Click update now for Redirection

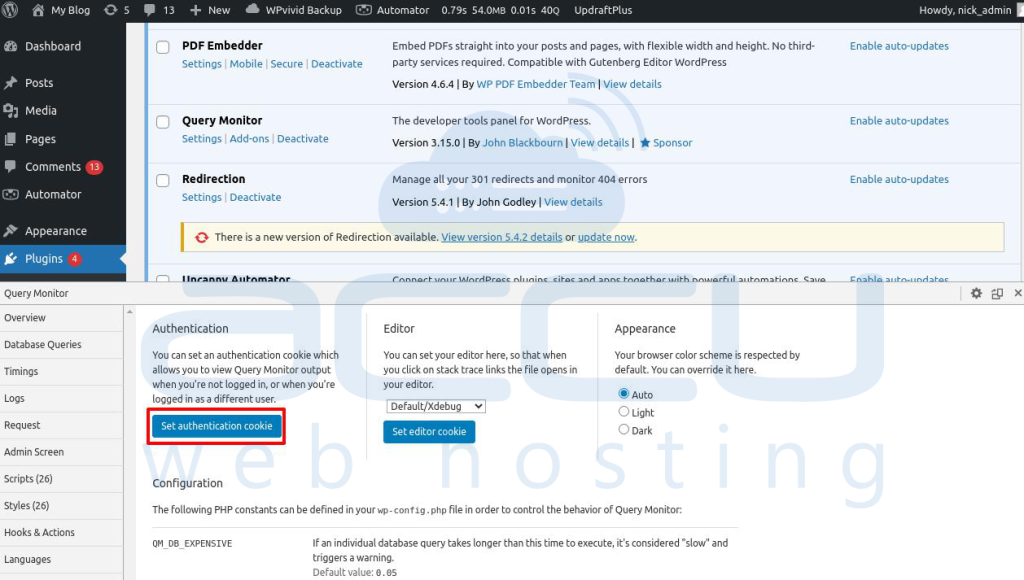click(608, 236)
